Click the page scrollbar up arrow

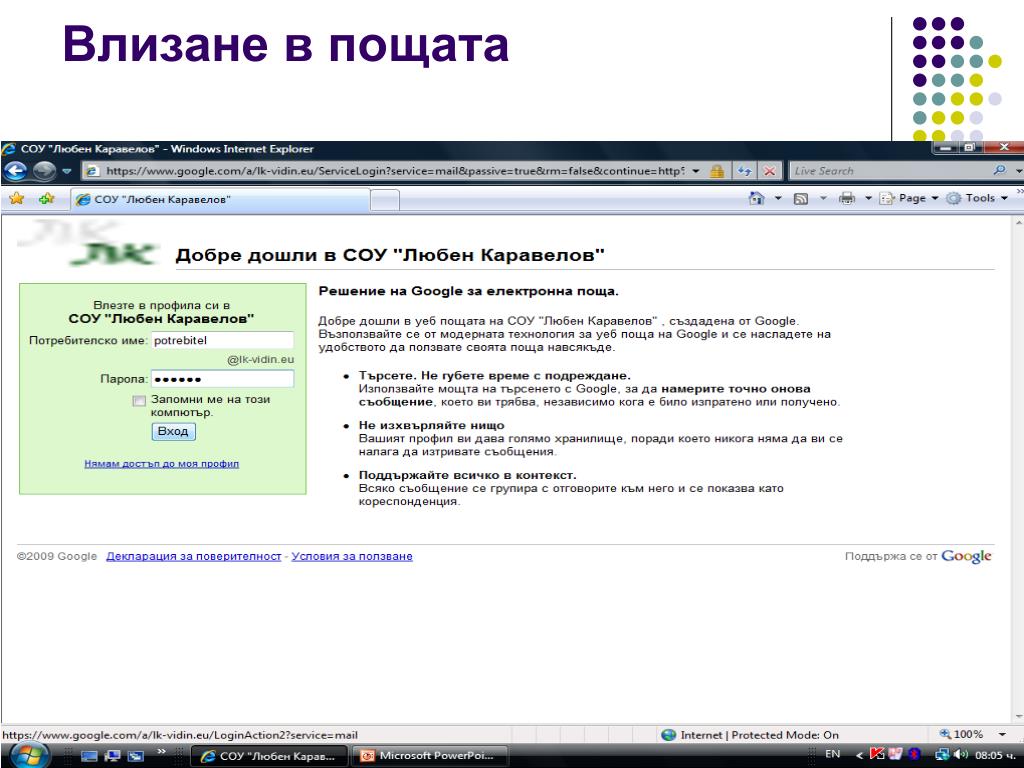[1018, 223]
